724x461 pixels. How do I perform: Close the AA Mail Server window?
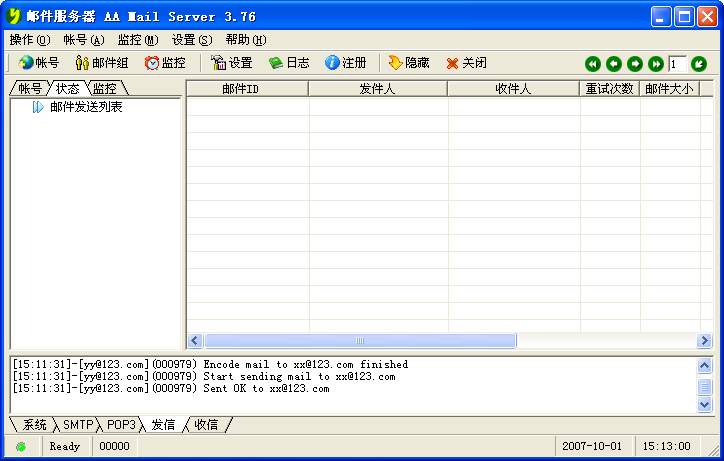(x=707, y=17)
